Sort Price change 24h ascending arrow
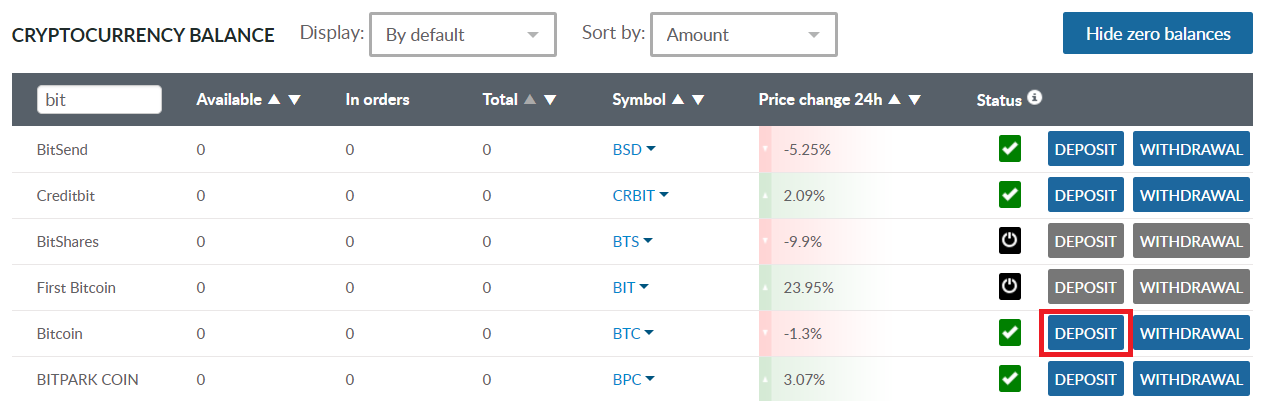This screenshot has height=401, width=1265. pos(894,100)
